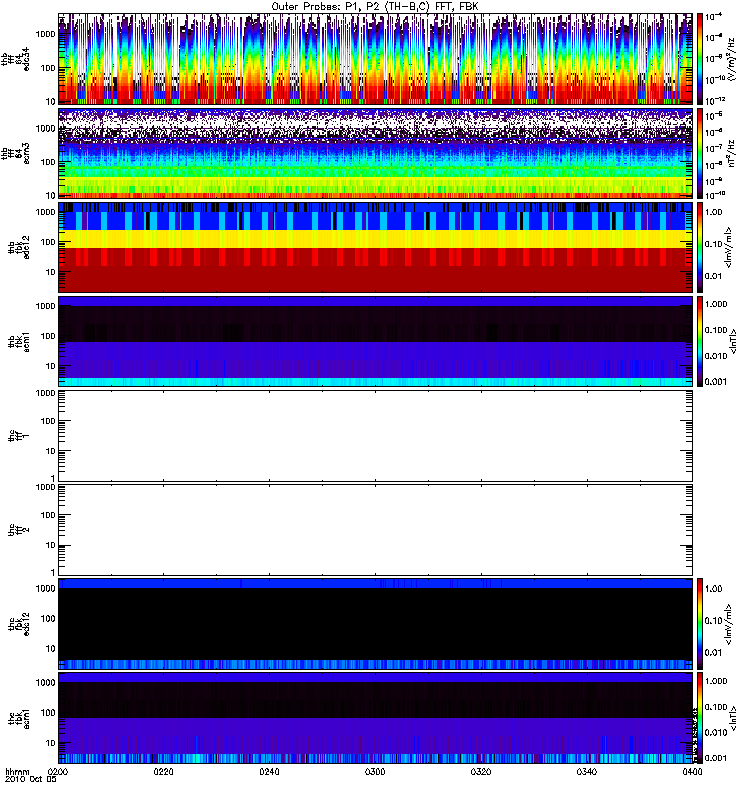Click the '<|nT|>' unit label beside the thc fbk scm1 color bar
Viewport: 750px width, 800px height.
click(x=734, y=718)
